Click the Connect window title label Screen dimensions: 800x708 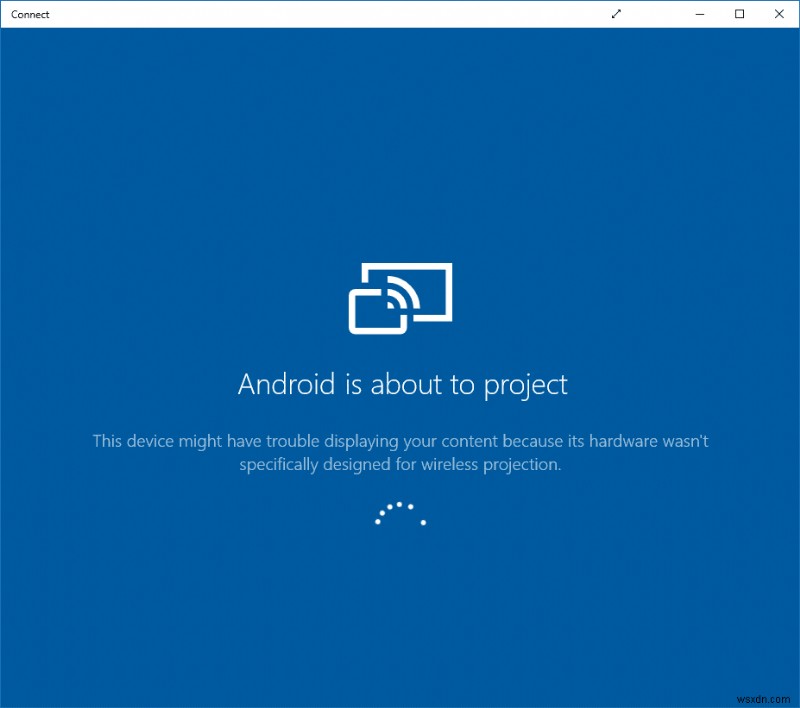(x=30, y=15)
